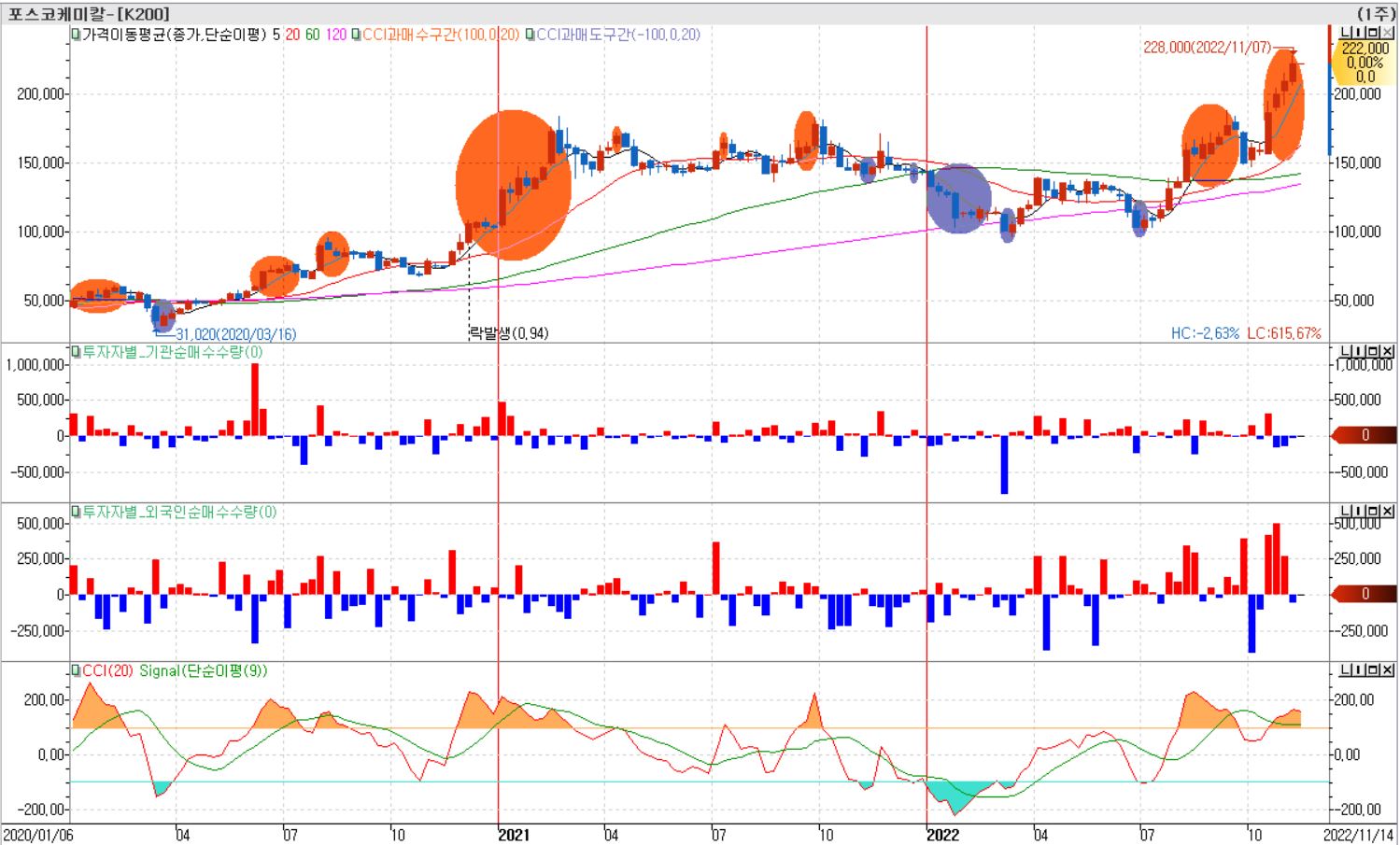Close the CCI indicator pane
Image resolution: width=1400 pixels, height=845 pixels.
[1388, 669]
